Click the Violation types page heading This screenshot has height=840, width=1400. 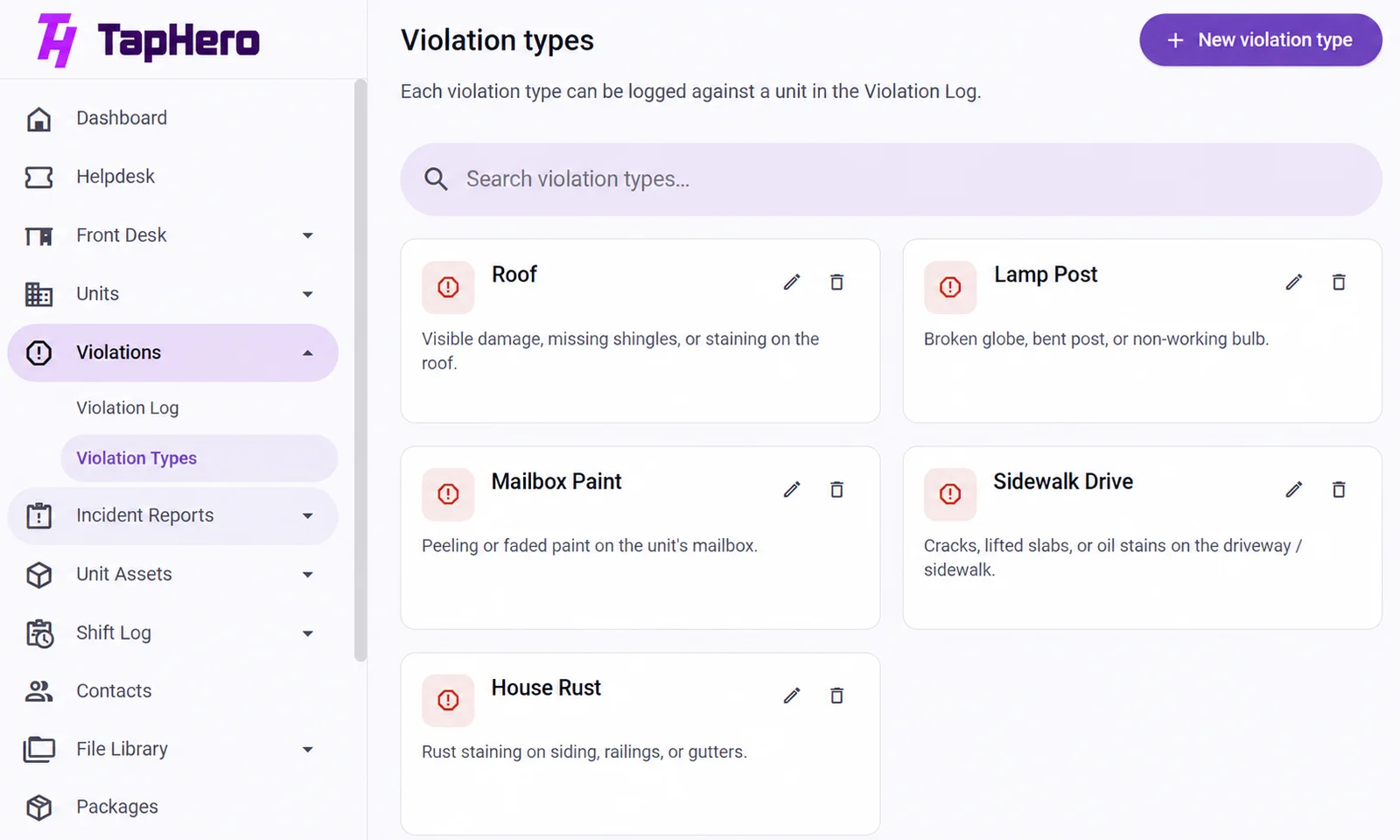[497, 40]
